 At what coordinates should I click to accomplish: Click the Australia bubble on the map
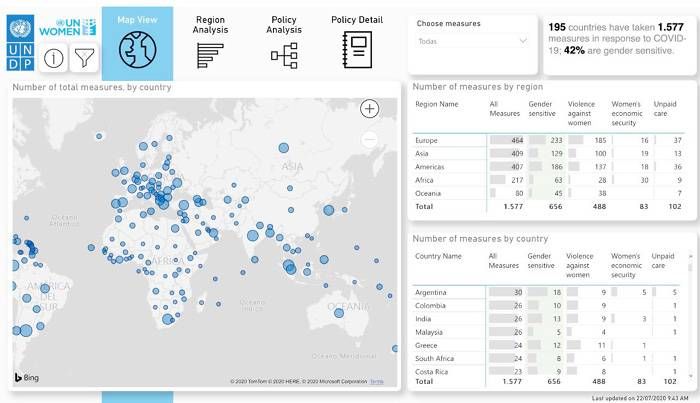[x=339, y=313]
